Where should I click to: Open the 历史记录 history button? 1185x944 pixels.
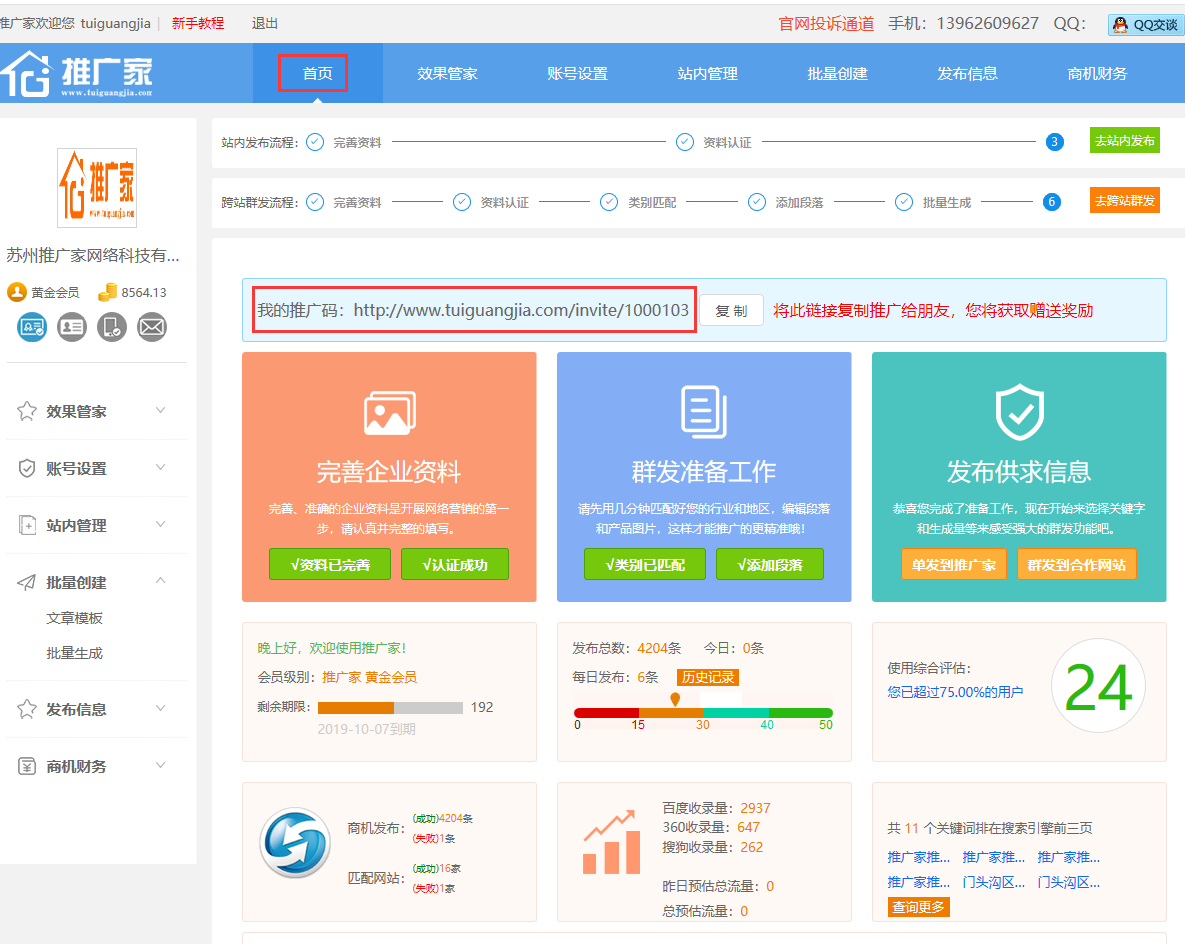707,677
